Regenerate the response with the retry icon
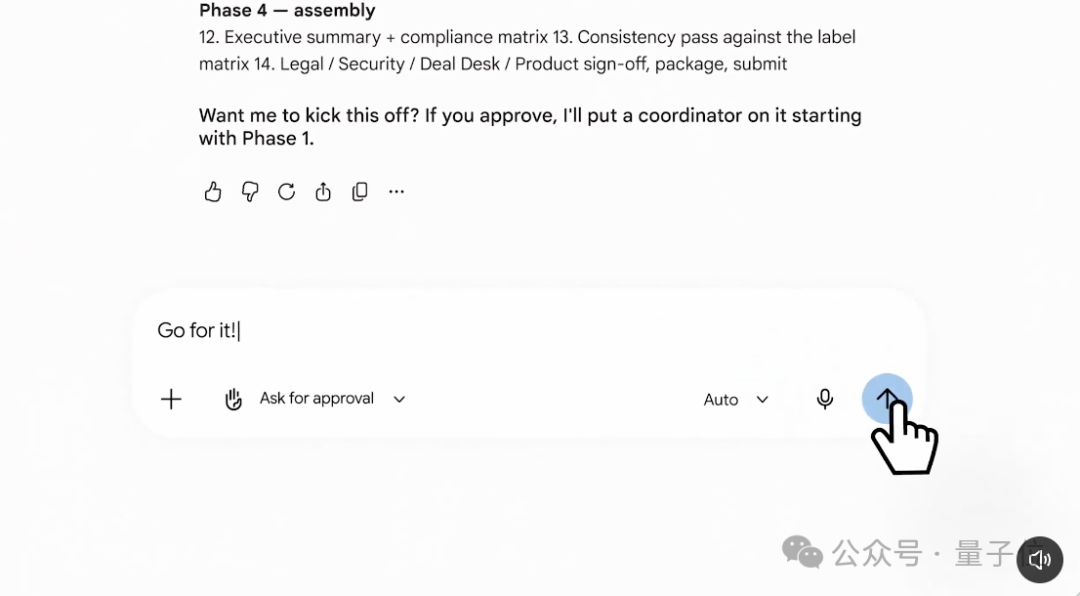This screenshot has width=1080, height=596. pos(287,192)
